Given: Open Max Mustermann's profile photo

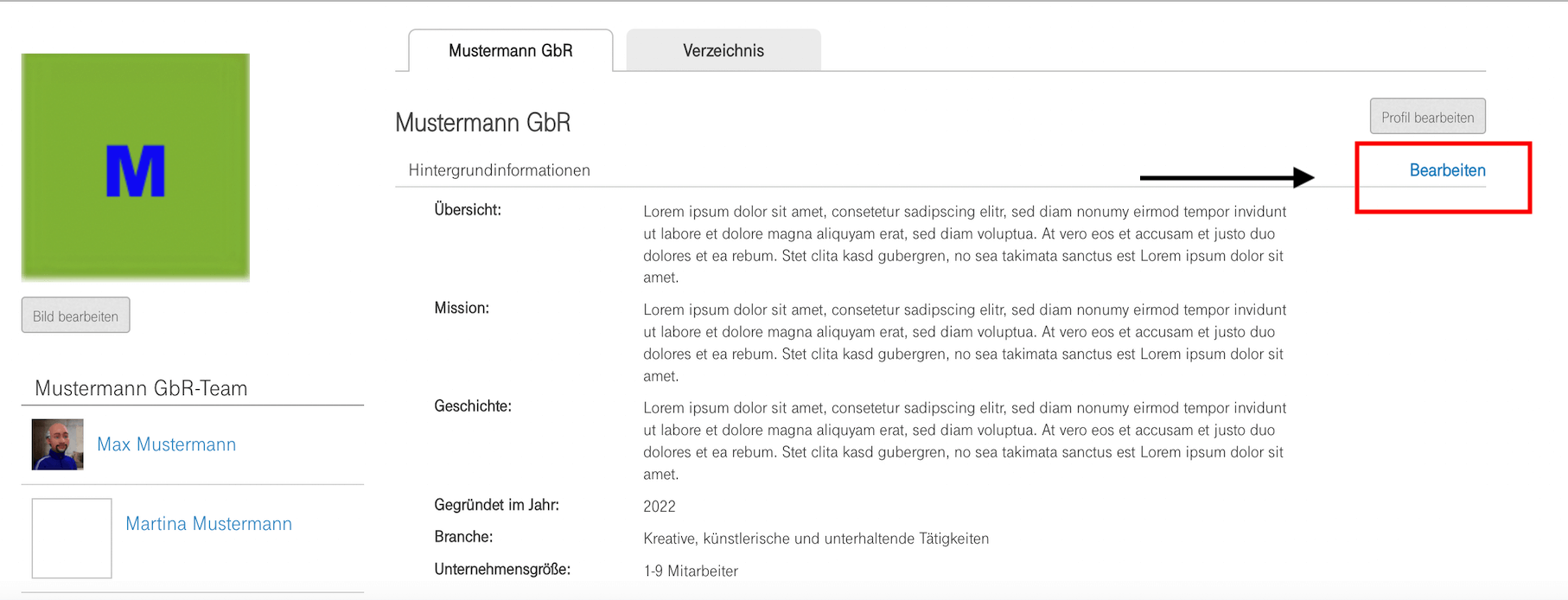Looking at the screenshot, I should click(58, 444).
